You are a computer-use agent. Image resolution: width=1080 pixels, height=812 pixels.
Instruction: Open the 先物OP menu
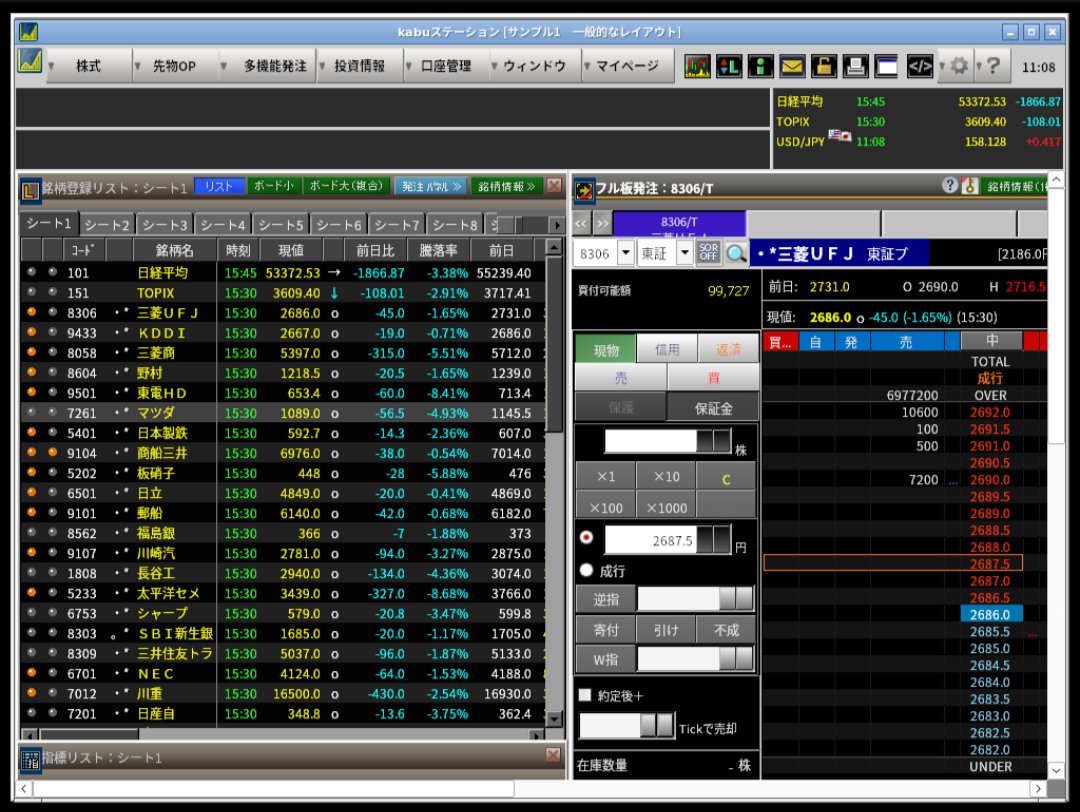pos(174,66)
